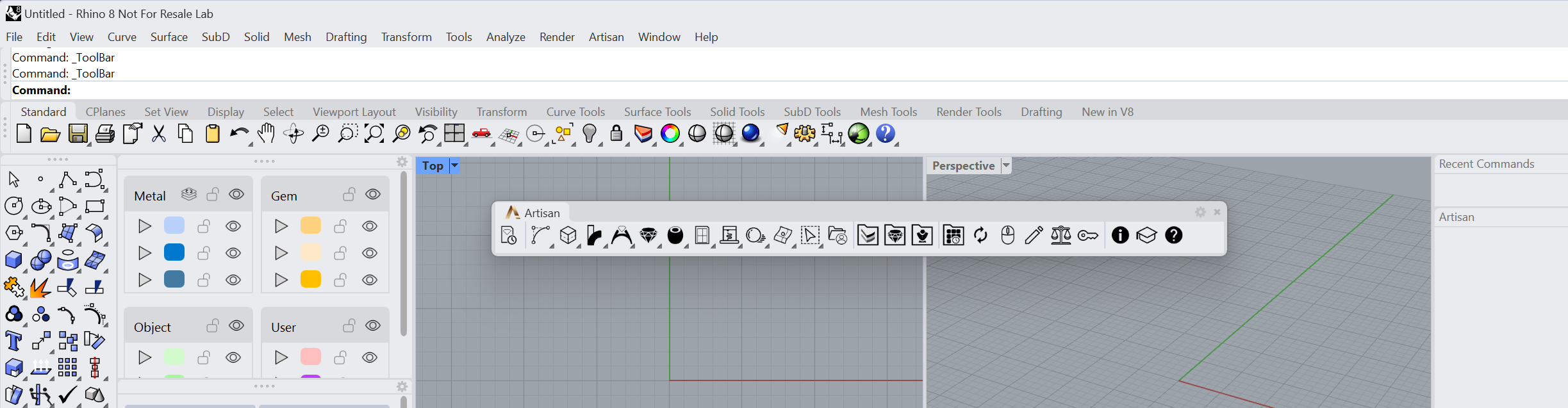1568x408 pixels.
Task: Click the Text tool T icon
Action: [13, 341]
